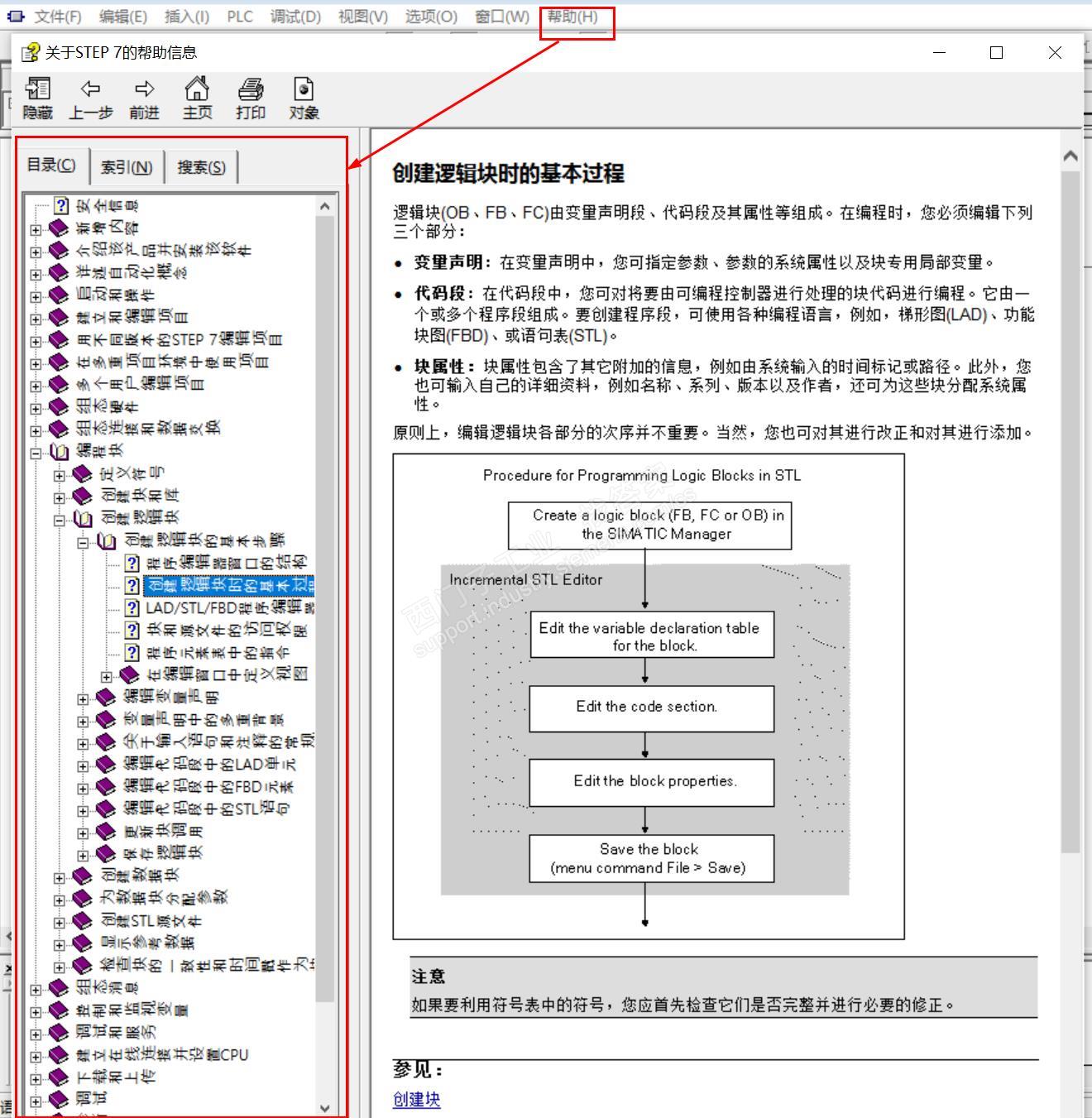Collapse the 创建逻辑块的基本步骤 node
Screen dimensions: 1092x1118
[83, 541]
